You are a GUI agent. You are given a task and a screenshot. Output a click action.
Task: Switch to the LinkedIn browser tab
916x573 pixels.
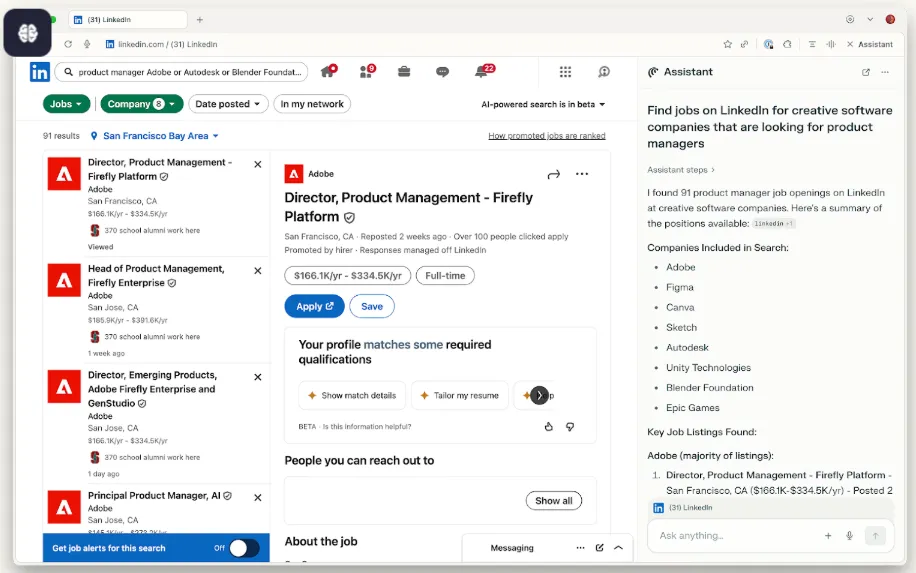click(127, 19)
